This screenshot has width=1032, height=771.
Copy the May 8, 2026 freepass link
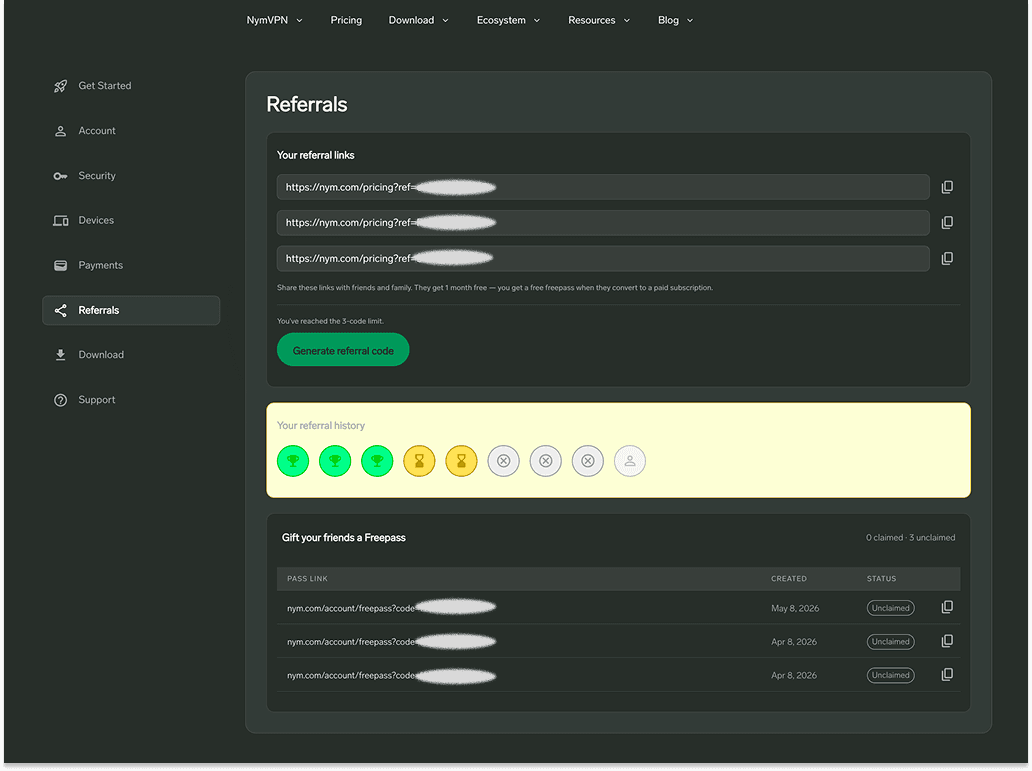[947, 607]
